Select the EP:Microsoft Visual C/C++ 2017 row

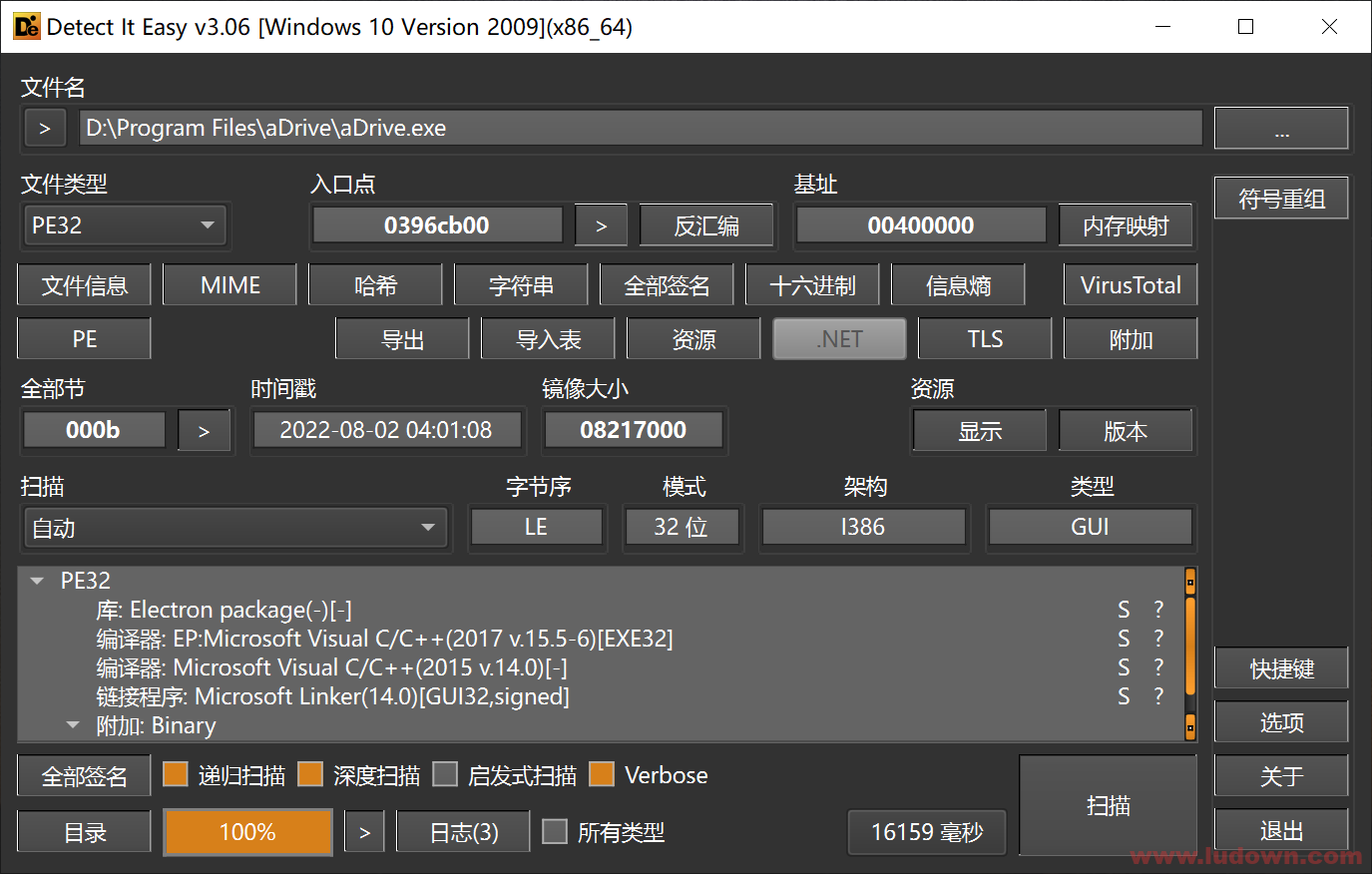[384, 639]
